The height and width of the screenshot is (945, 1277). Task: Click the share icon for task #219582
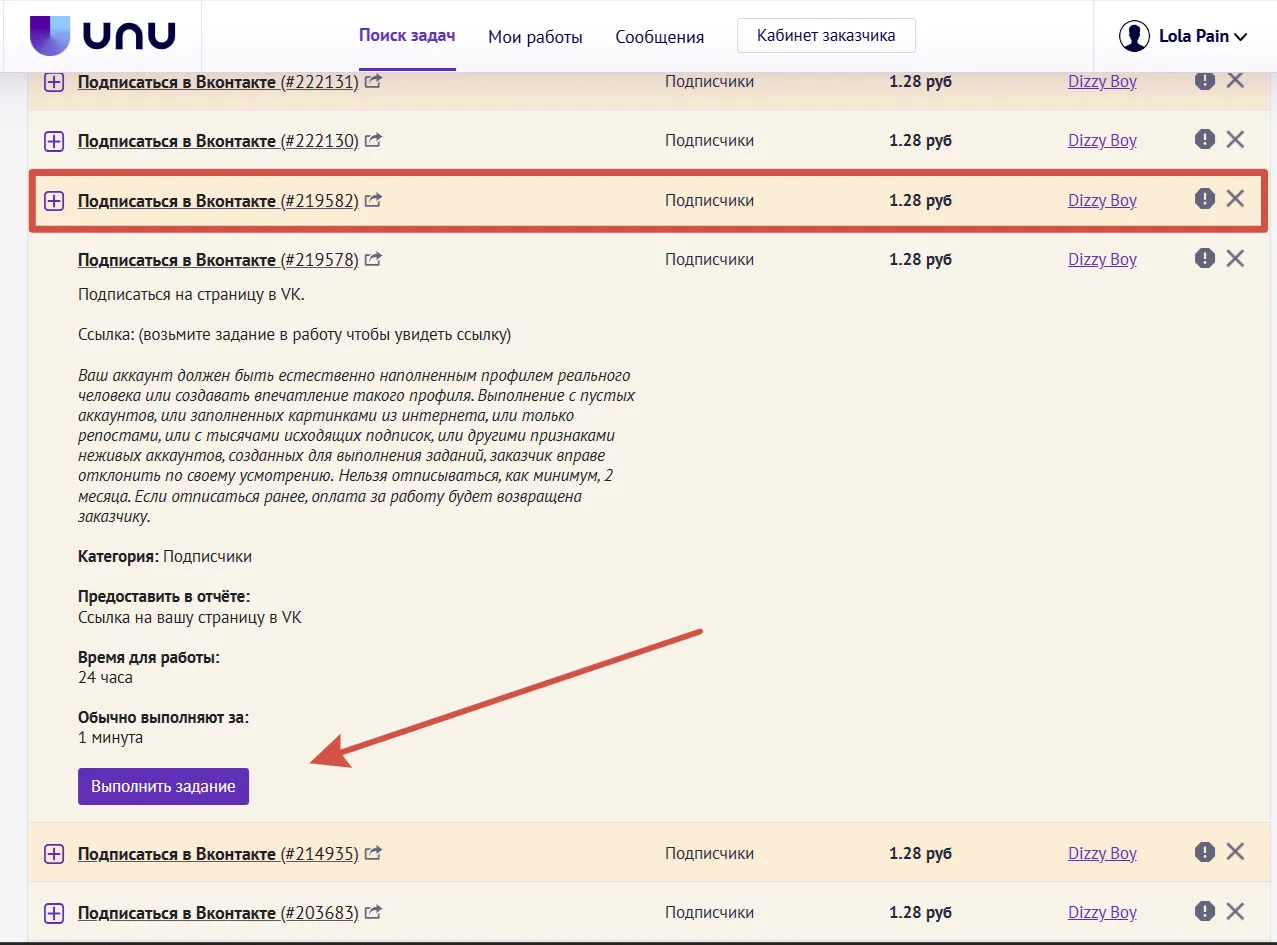[x=373, y=201]
